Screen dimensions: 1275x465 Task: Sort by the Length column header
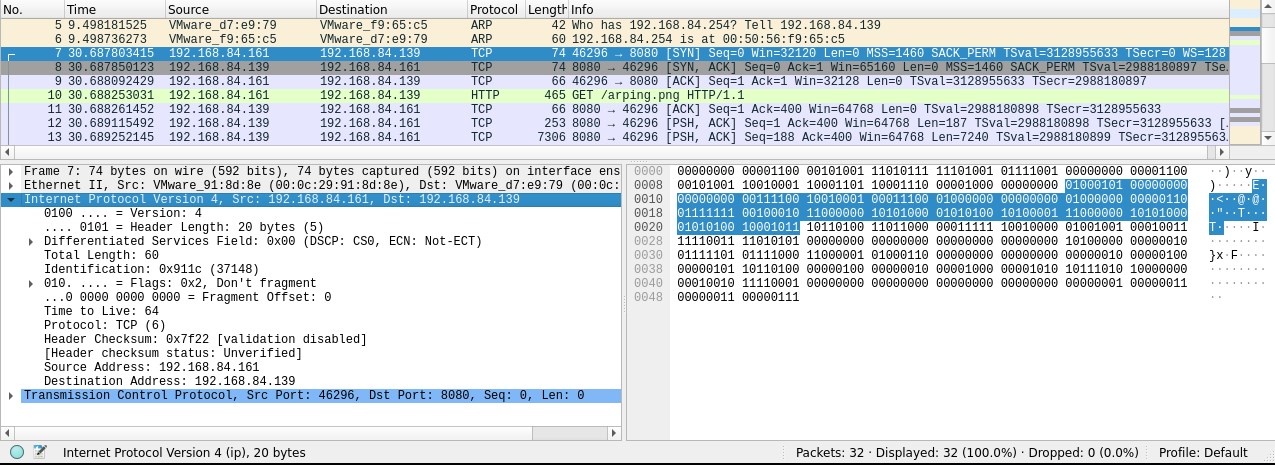tap(546, 9)
